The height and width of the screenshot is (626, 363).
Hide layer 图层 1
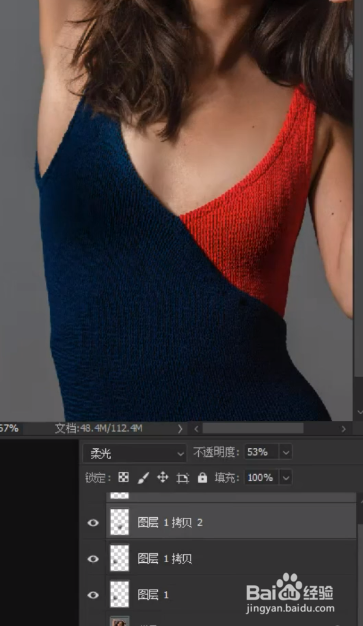(x=93, y=595)
